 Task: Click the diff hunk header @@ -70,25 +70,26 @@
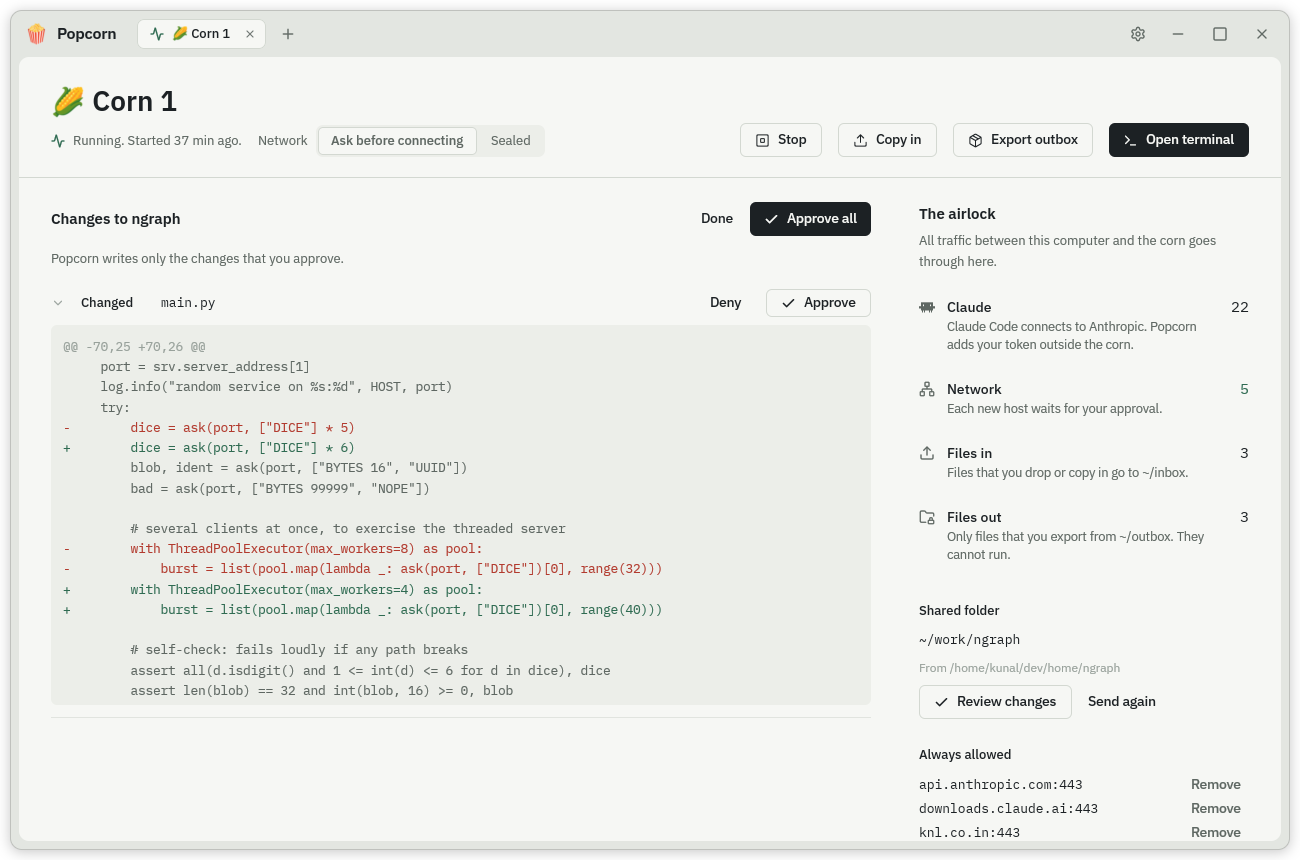click(134, 347)
